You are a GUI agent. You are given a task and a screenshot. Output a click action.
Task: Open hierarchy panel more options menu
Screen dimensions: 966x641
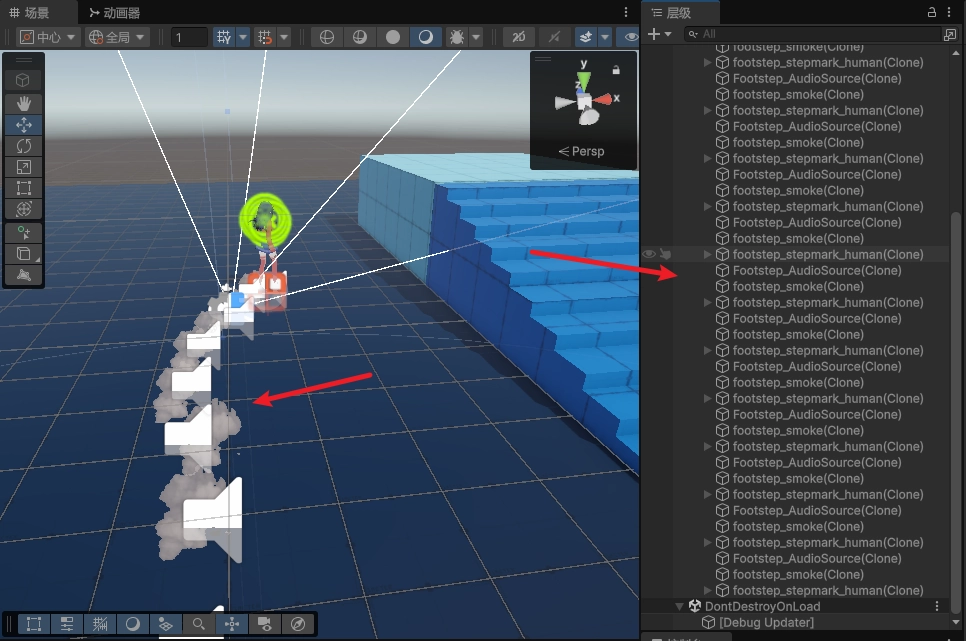point(949,12)
